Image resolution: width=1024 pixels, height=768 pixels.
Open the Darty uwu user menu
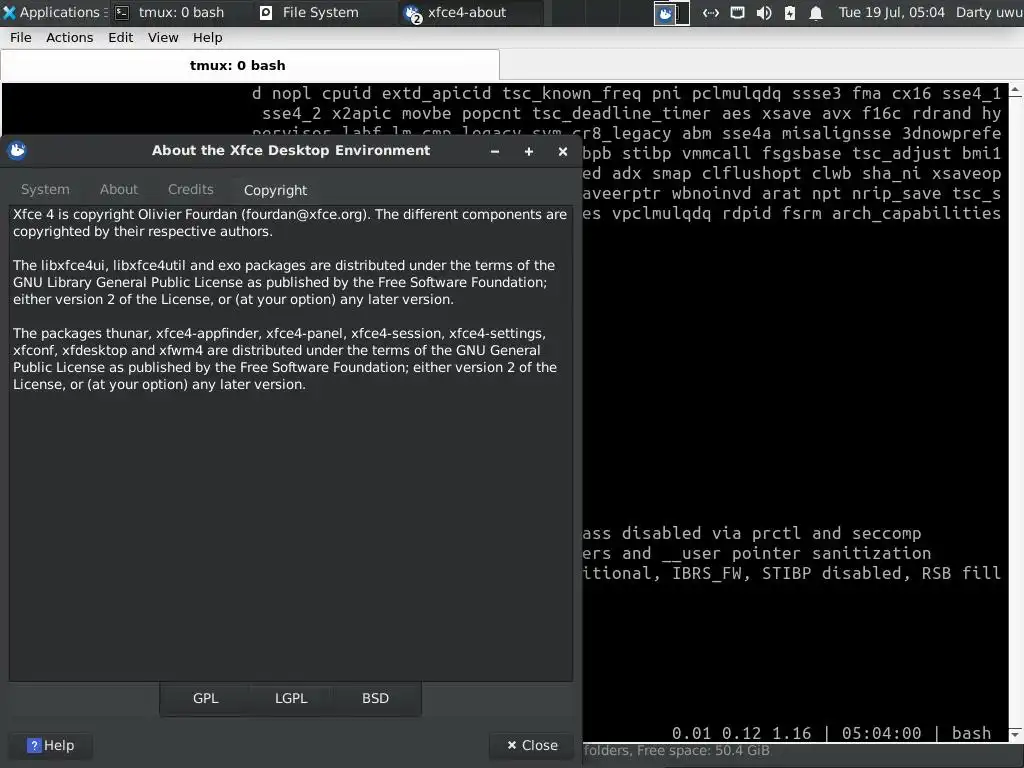tap(989, 12)
